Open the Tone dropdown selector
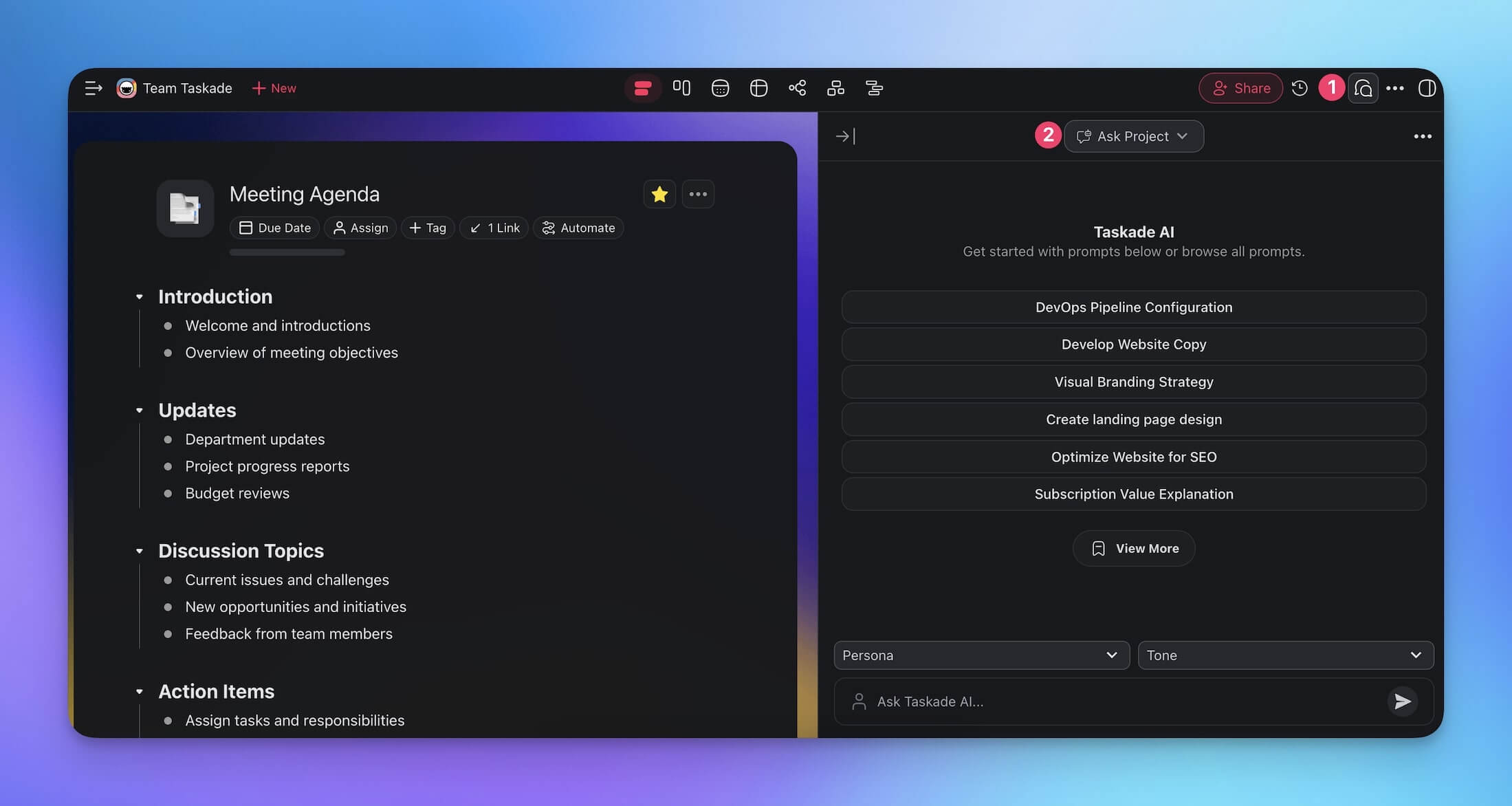 click(x=1285, y=654)
